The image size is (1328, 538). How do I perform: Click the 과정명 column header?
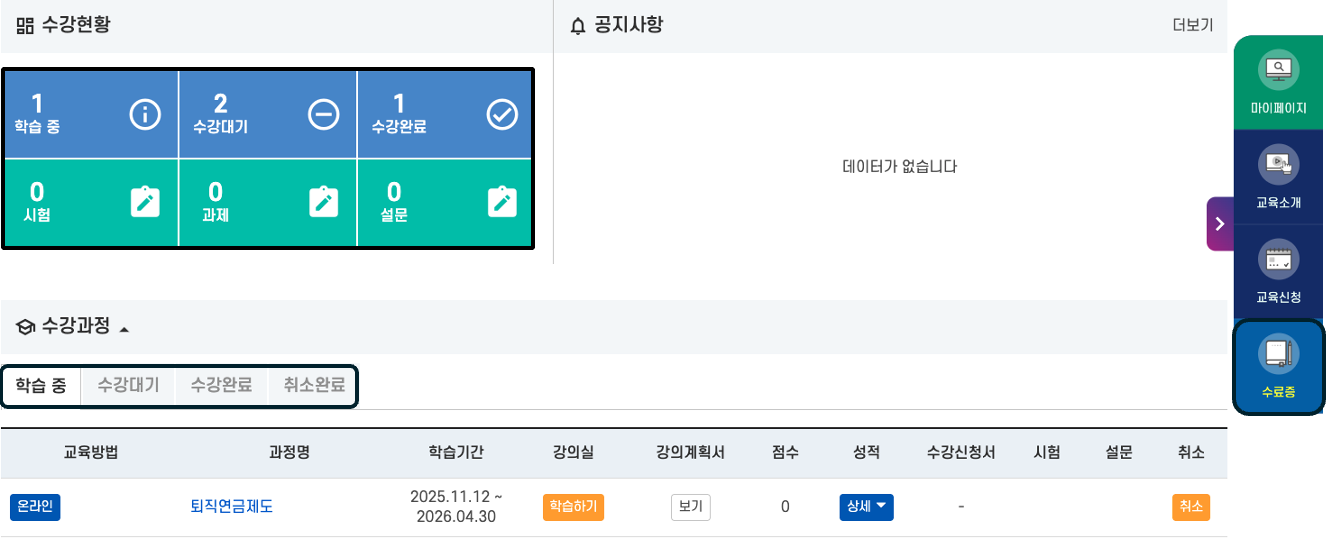coord(289,453)
